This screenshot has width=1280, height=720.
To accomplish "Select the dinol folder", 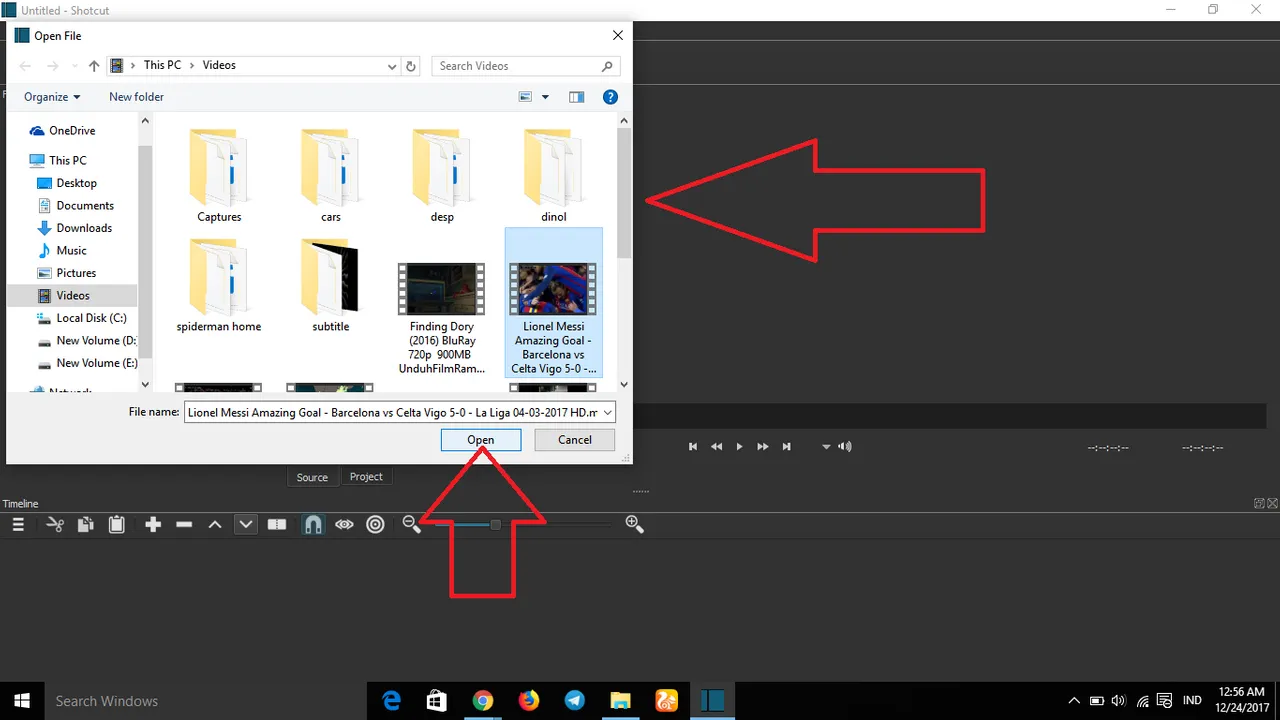I will [554, 176].
